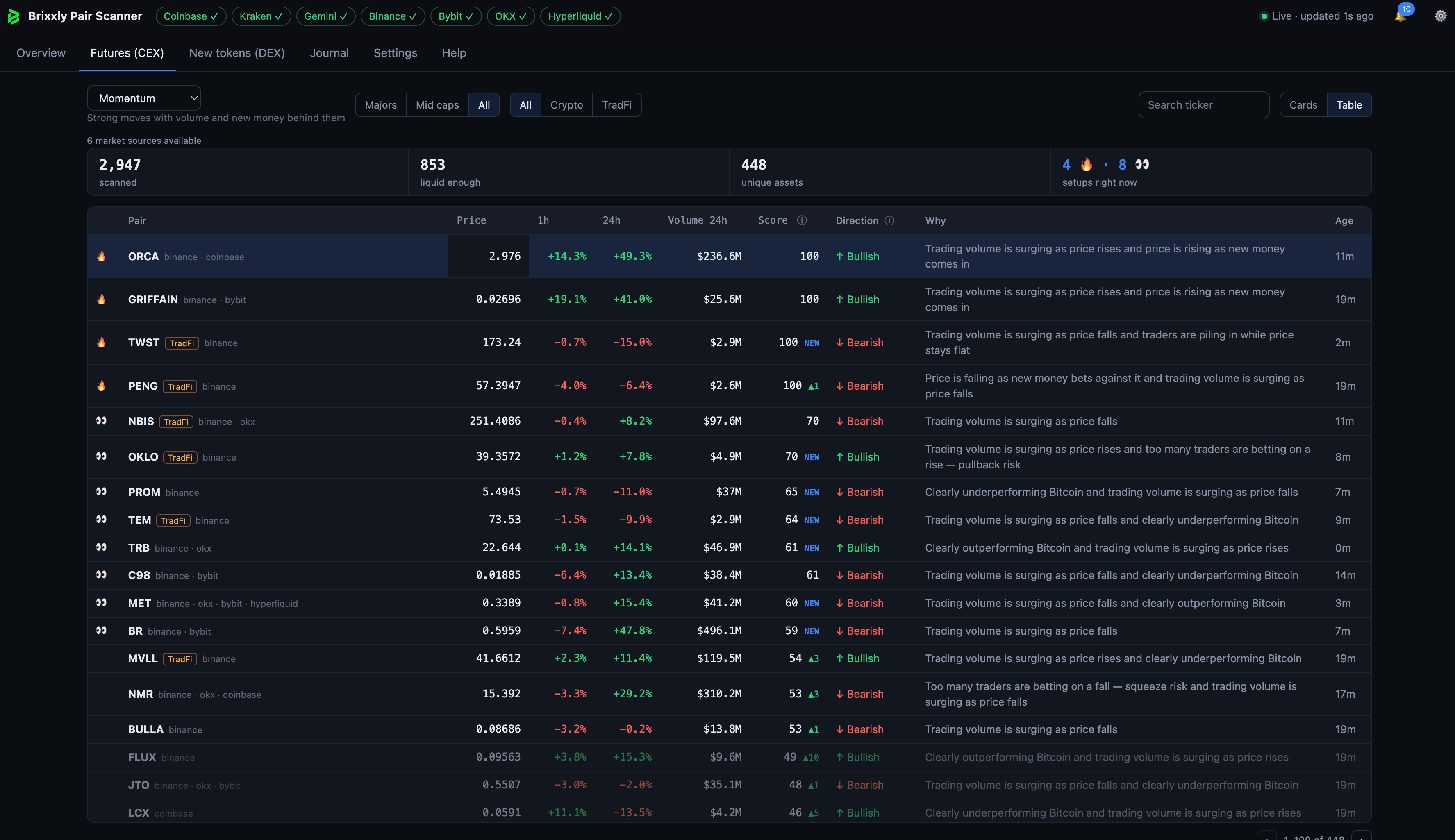Click the fire icon on the TWST row
The height and width of the screenshot is (840, 1455).
102,343
